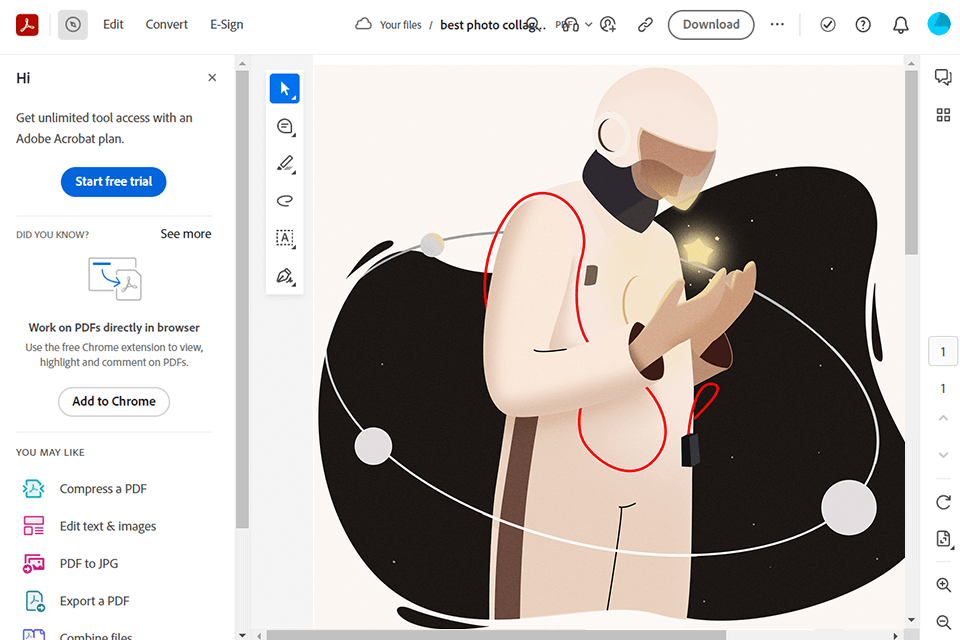Choose the Fill and sign pen tool
960x640 pixels.
(285, 276)
